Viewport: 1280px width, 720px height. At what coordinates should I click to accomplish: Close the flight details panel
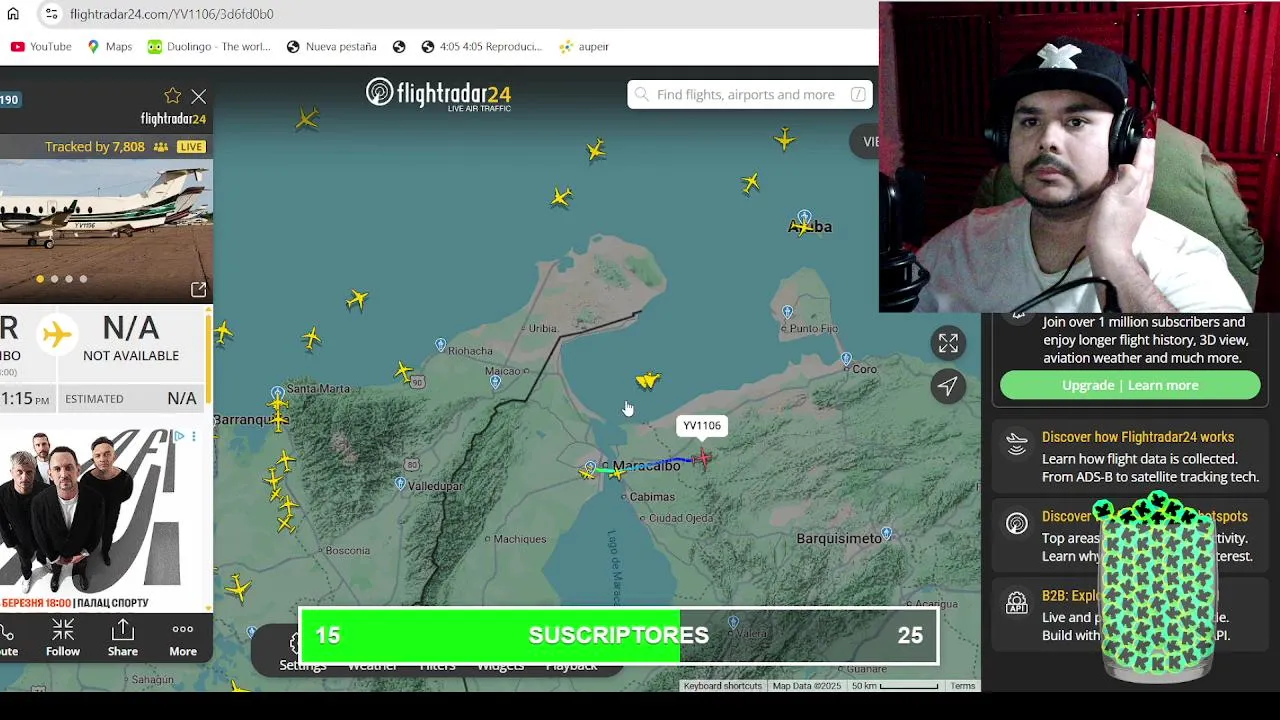pos(199,97)
